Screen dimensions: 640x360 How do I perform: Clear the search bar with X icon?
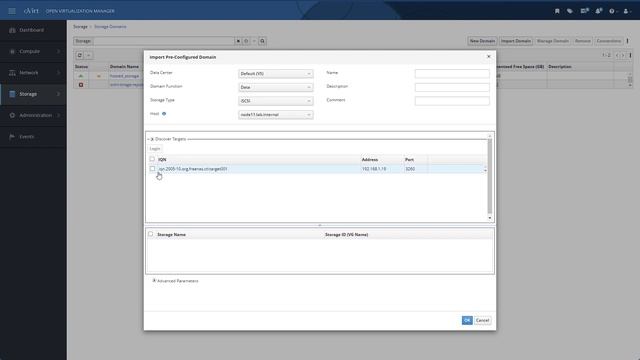238,41
